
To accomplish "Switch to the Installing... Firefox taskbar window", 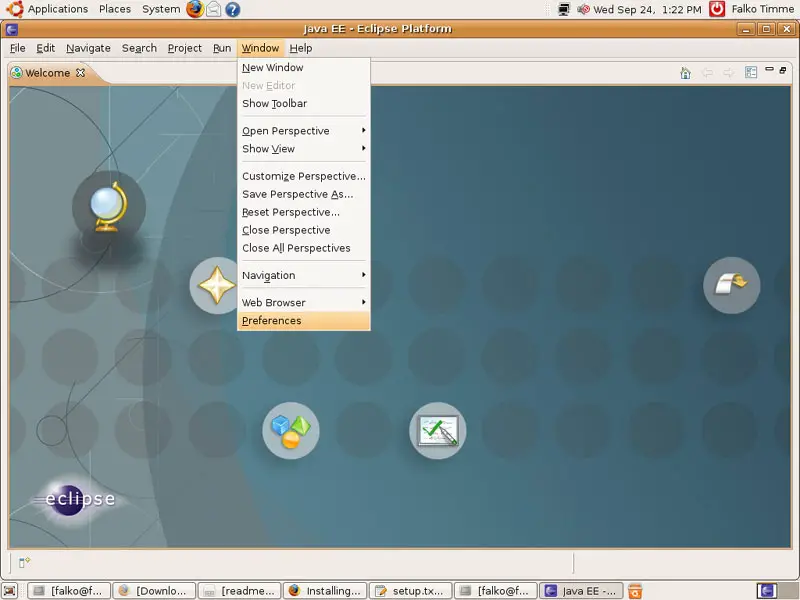I will point(326,591).
